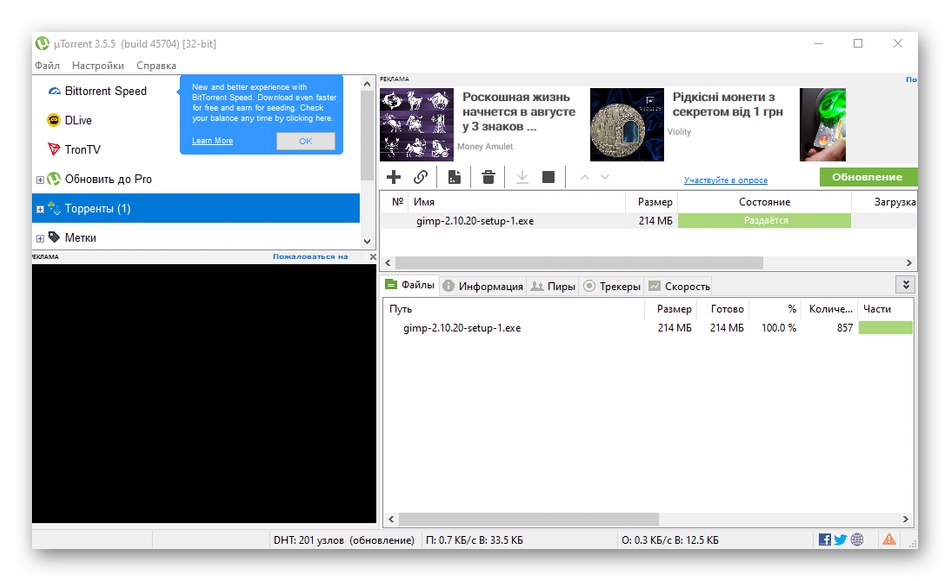This screenshot has height=581, width=950.
Task: Click the Add Torrent from URL link icon
Action: pos(420,177)
